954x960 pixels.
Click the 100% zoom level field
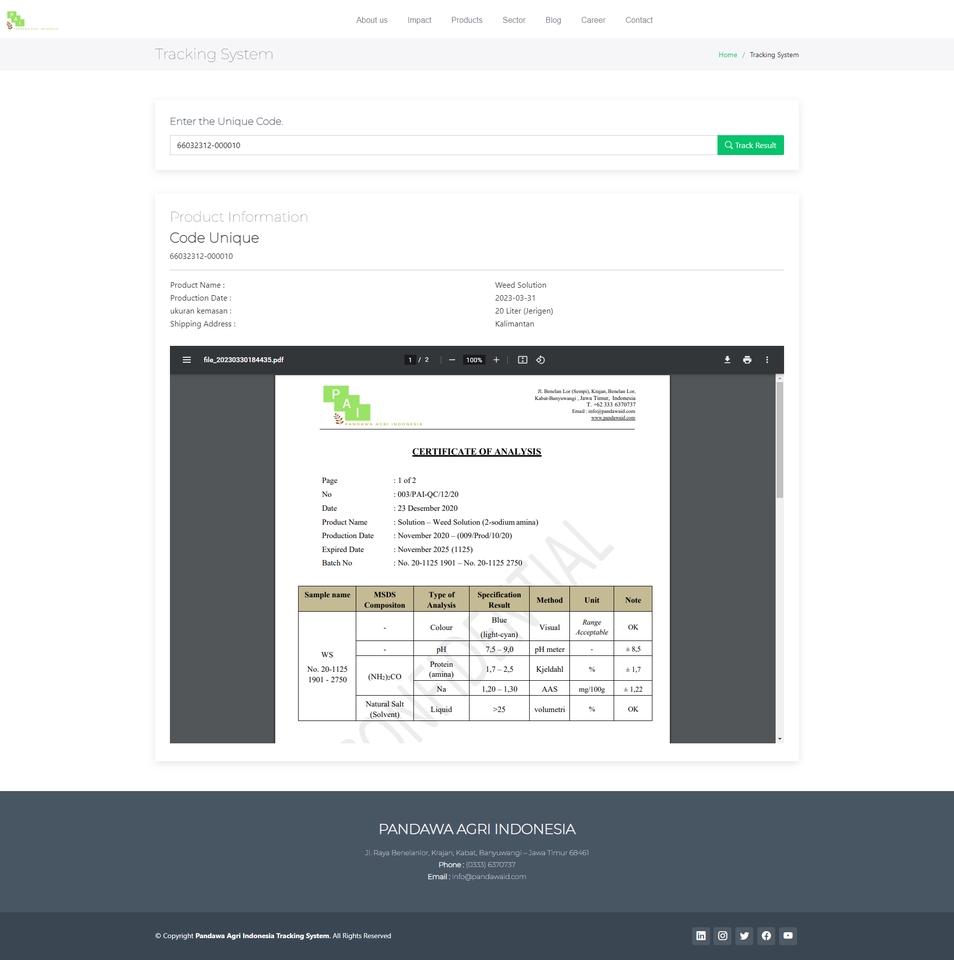474,360
